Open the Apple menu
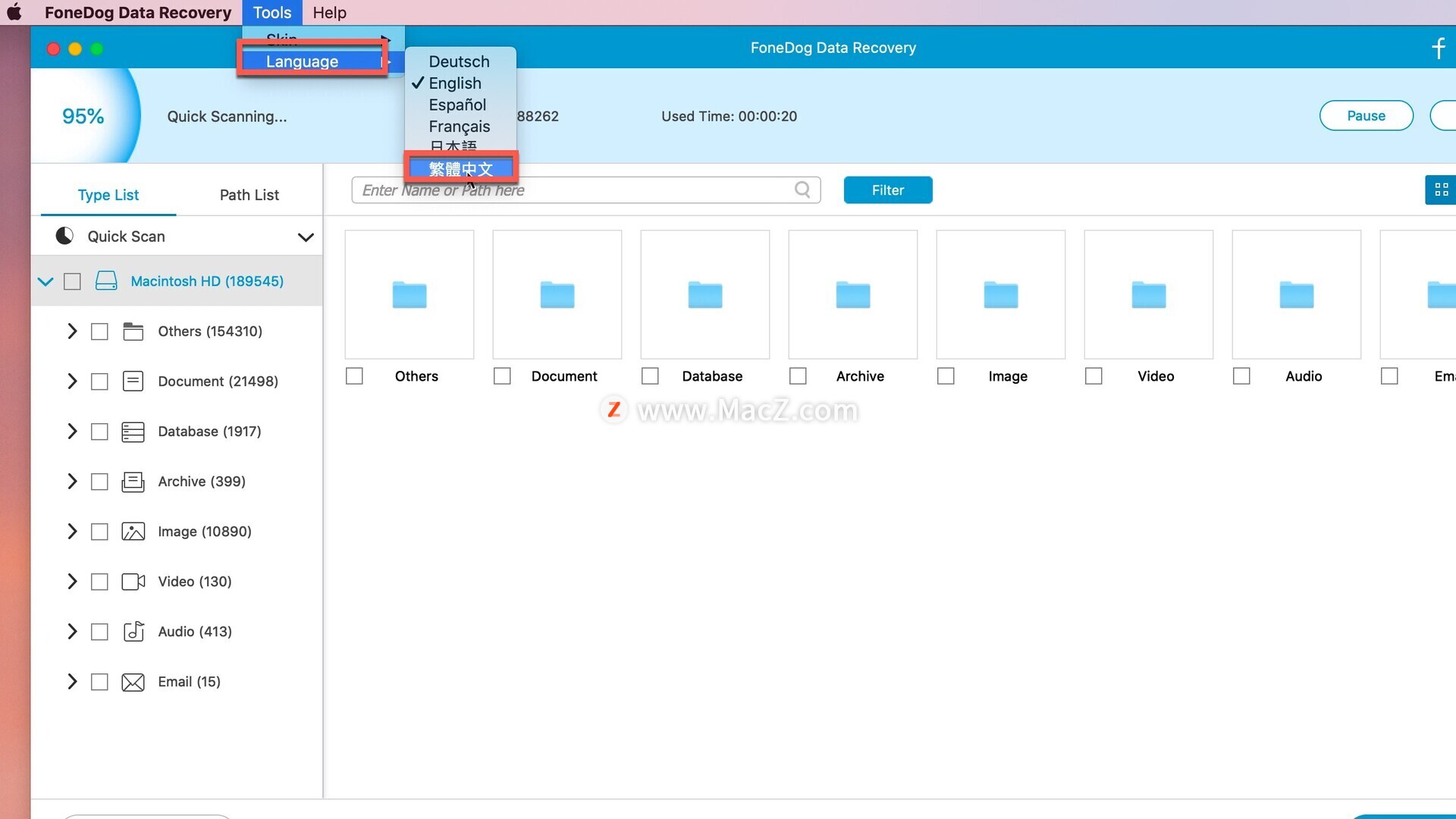1456x819 pixels. pos(14,12)
